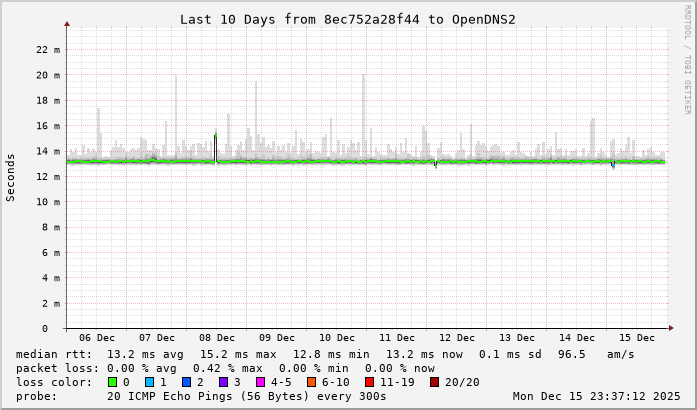This screenshot has width=697, height=410.
Task: Click the 12 Dec date label
Action: [457, 338]
